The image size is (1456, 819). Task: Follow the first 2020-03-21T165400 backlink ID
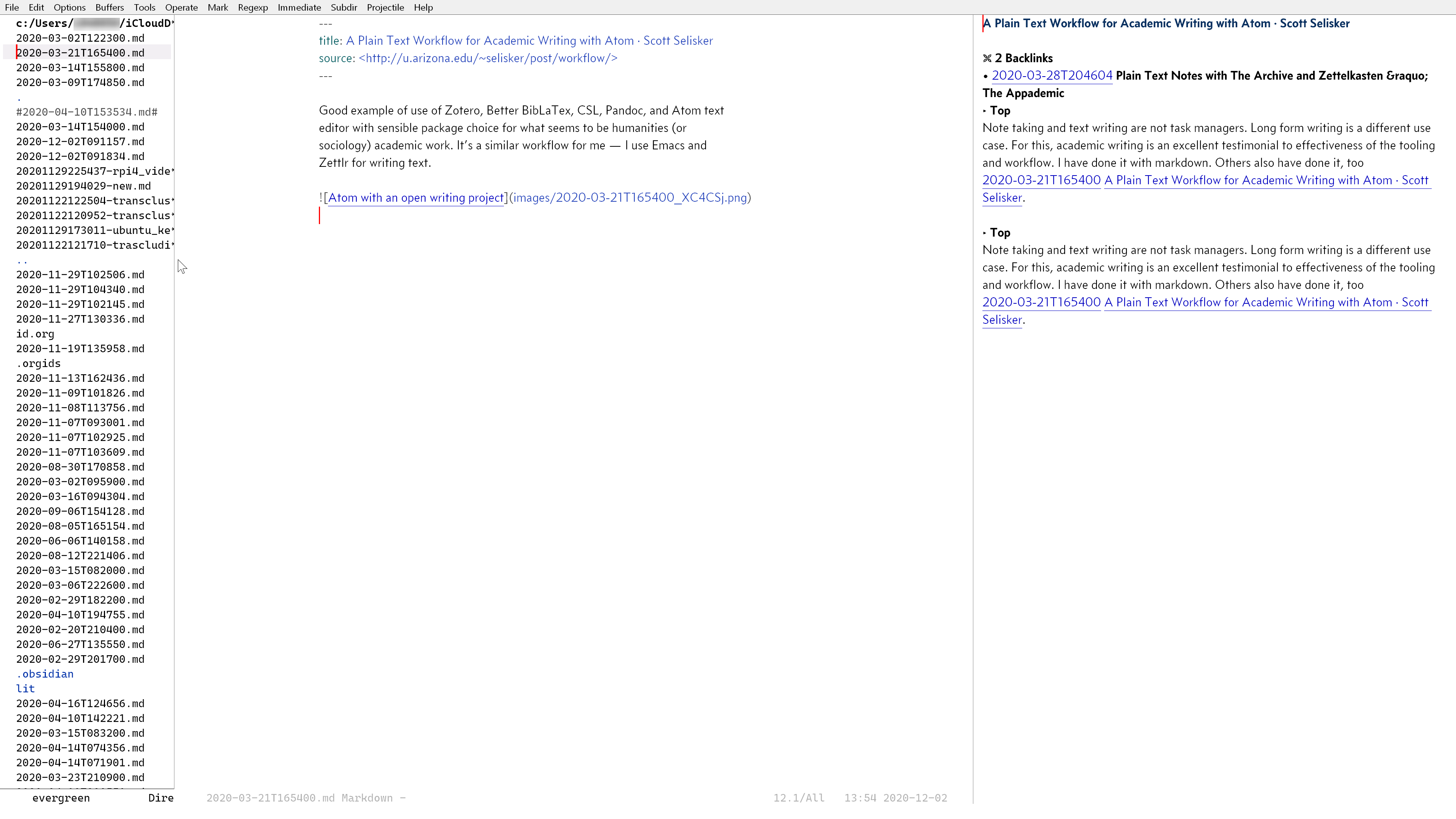click(1041, 180)
